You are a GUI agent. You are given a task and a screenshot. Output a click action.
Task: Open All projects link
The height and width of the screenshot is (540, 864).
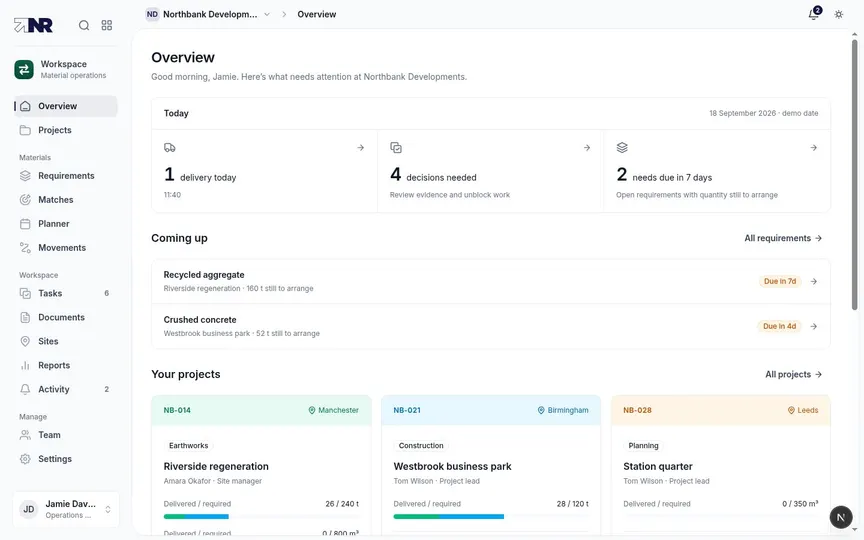pyautogui.click(x=793, y=374)
